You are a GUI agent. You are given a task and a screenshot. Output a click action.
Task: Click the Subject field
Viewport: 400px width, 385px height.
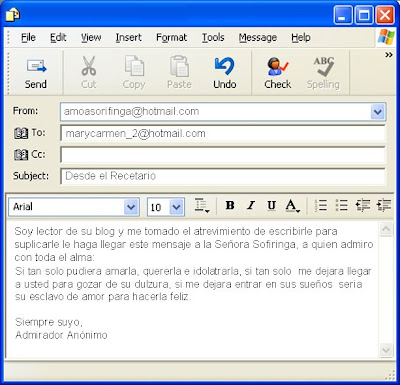223,176
